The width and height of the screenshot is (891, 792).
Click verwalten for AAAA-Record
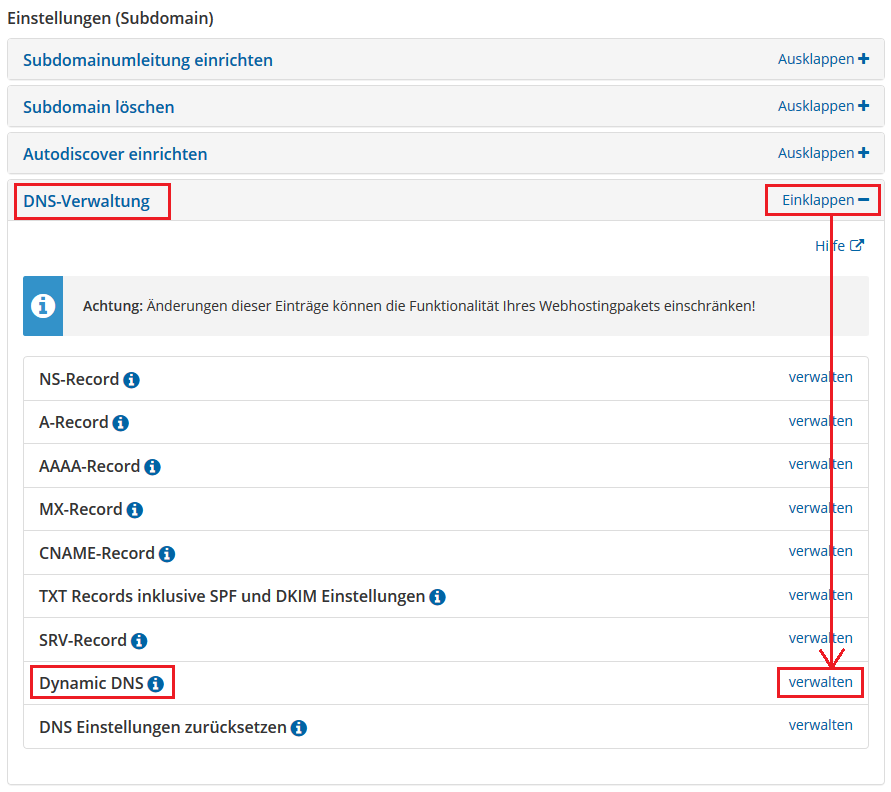coord(821,464)
